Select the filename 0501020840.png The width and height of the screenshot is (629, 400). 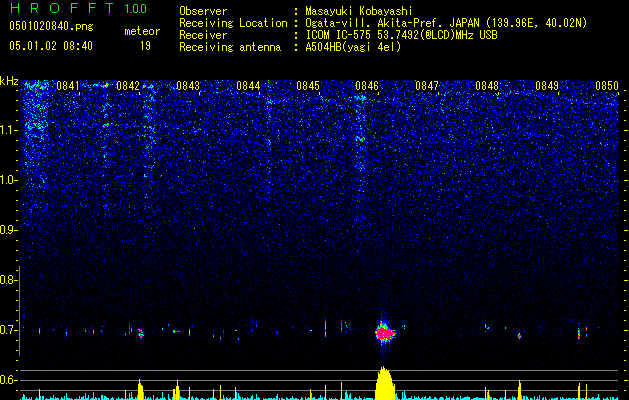point(51,26)
